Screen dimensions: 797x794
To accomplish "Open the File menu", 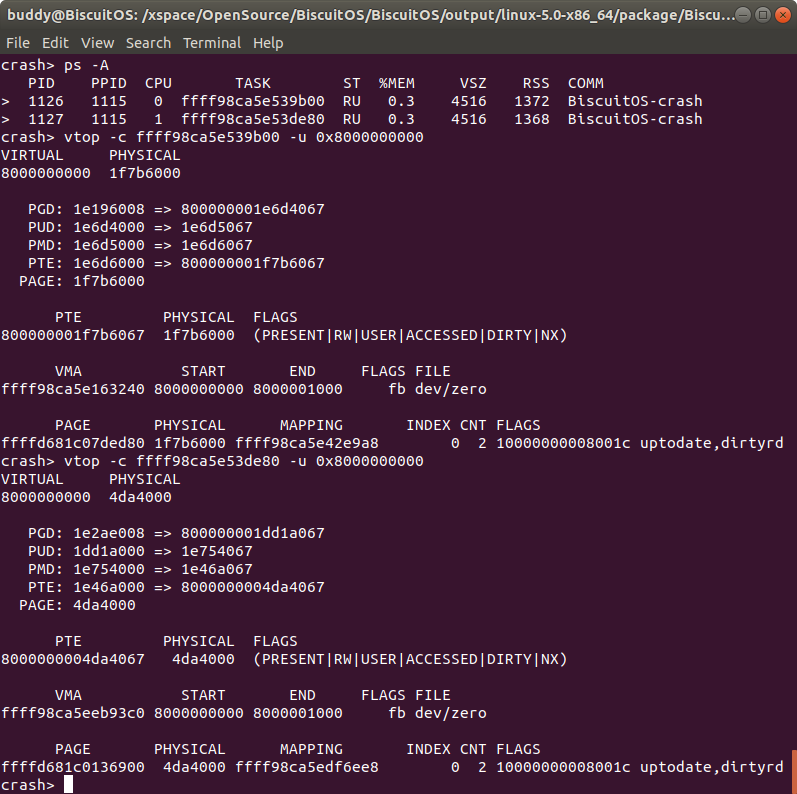I will (x=17, y=43).
